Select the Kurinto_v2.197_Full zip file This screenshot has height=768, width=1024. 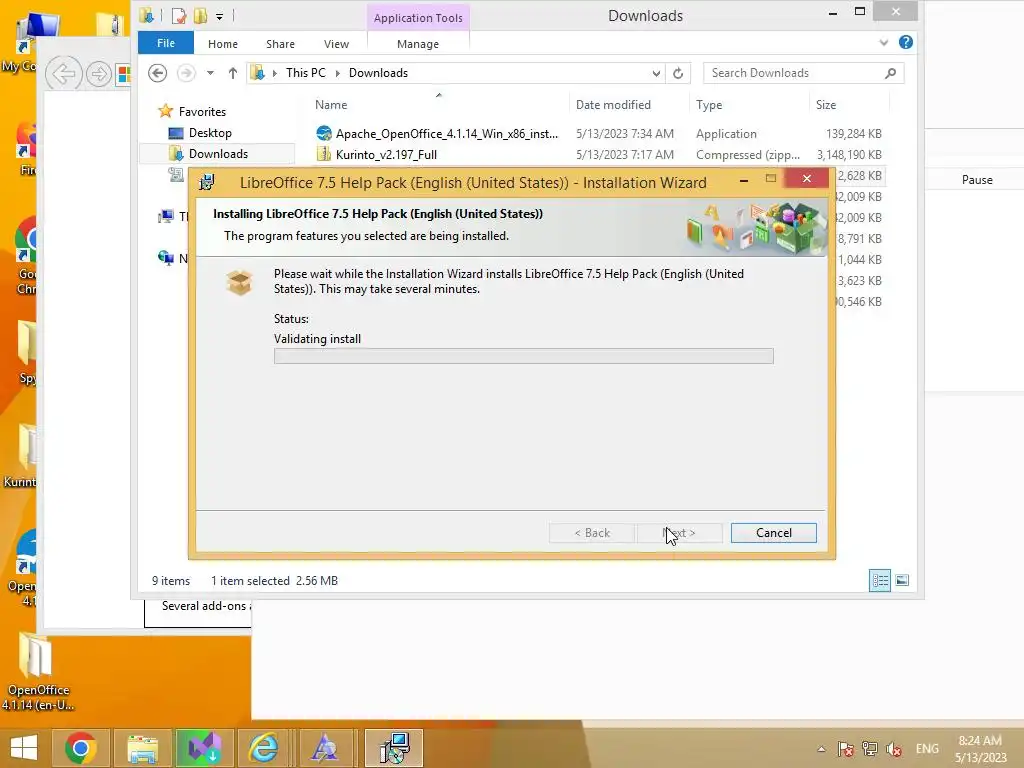point(386,155)
